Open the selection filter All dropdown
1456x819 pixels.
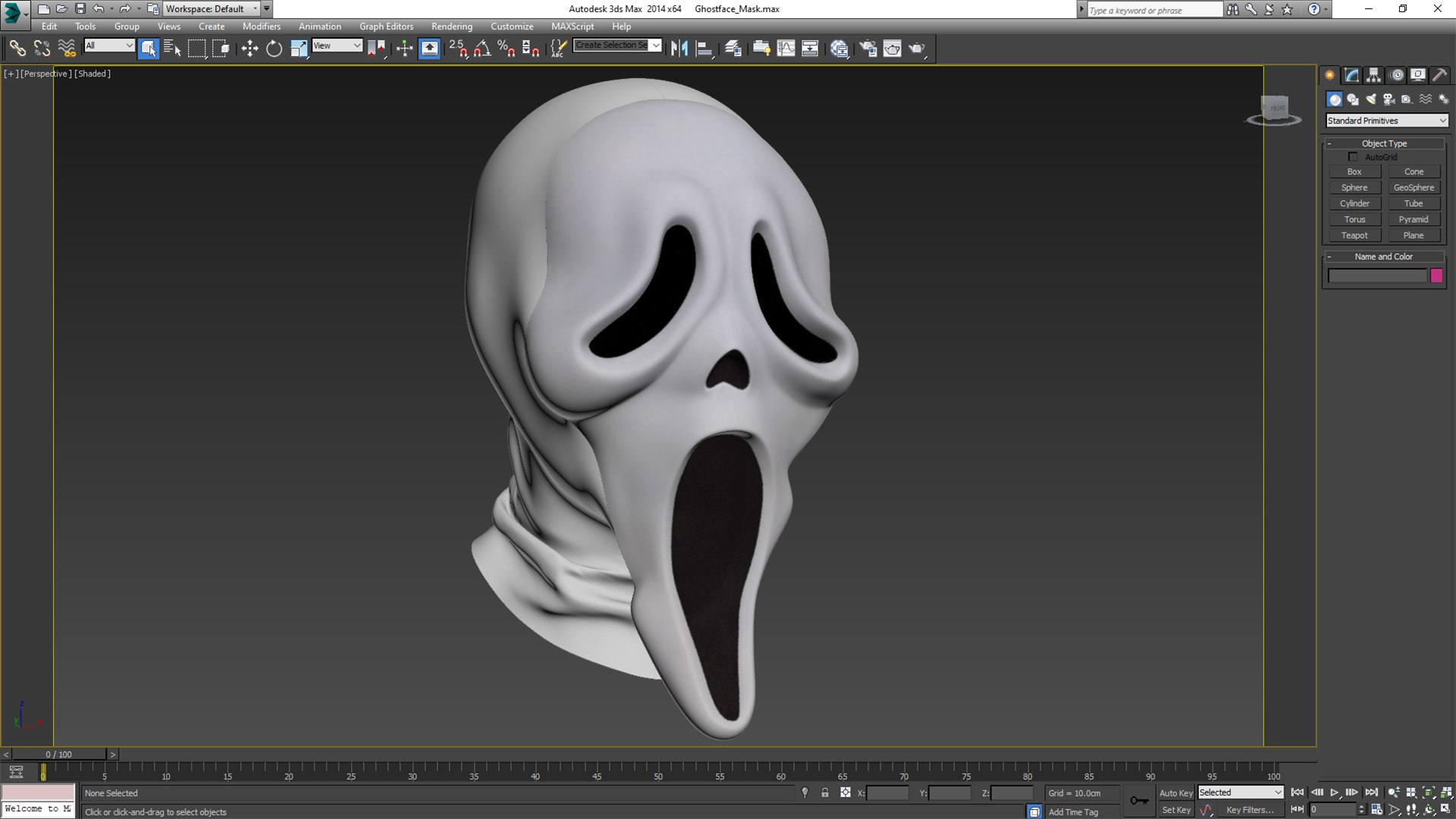tap(109, 45)
